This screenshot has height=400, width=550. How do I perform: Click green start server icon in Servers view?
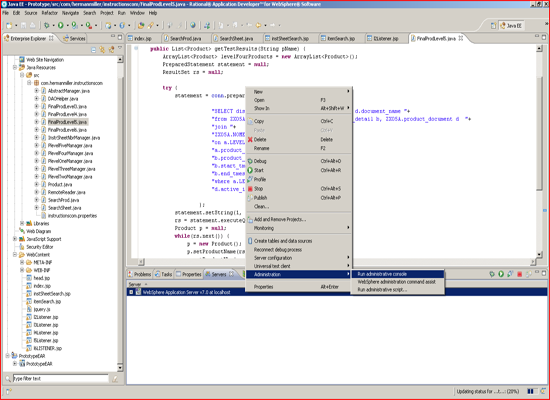(x=501, y=274)
